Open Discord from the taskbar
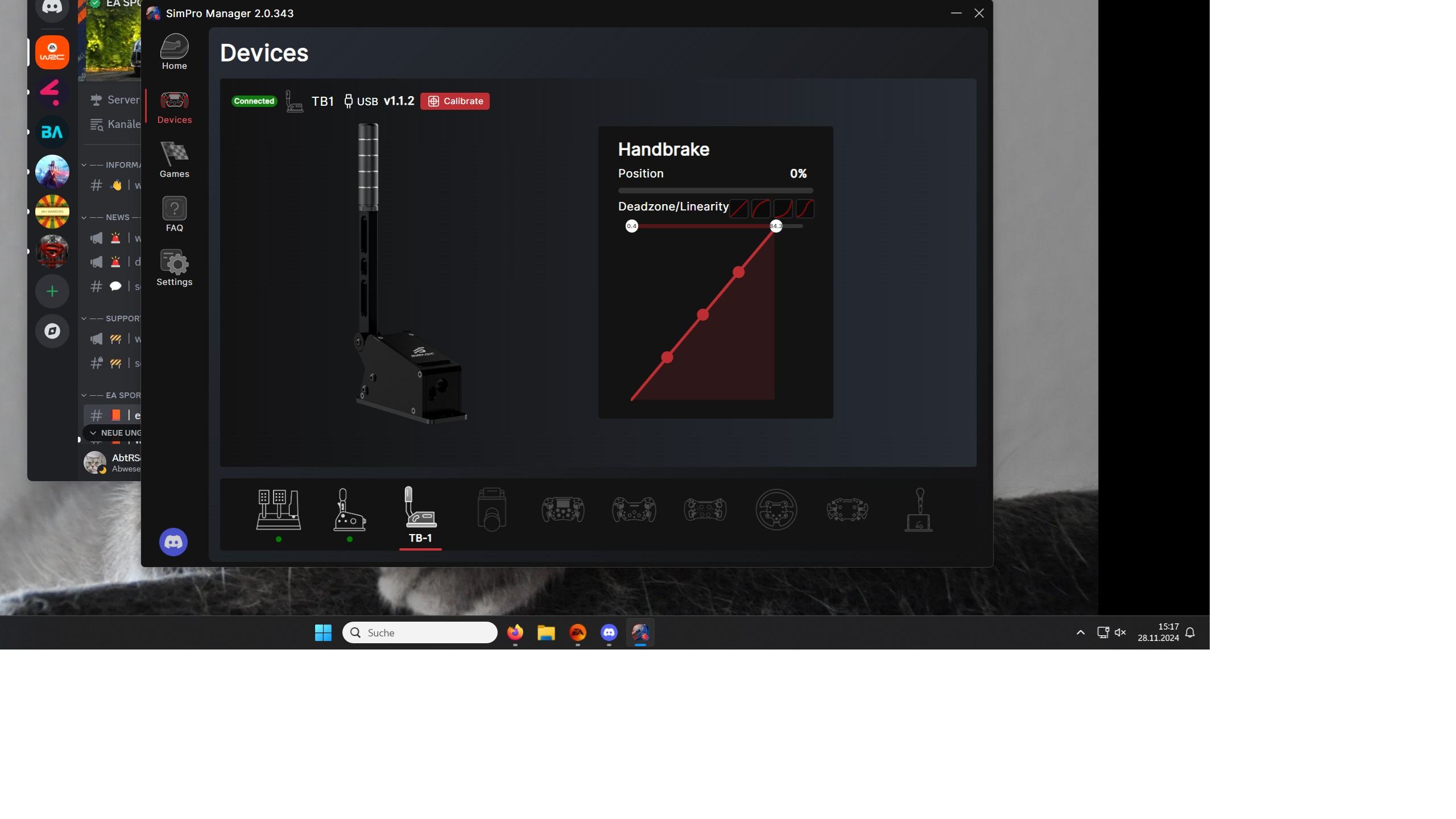The height and width of the screenshot is (819, 1456). point(609,632)
